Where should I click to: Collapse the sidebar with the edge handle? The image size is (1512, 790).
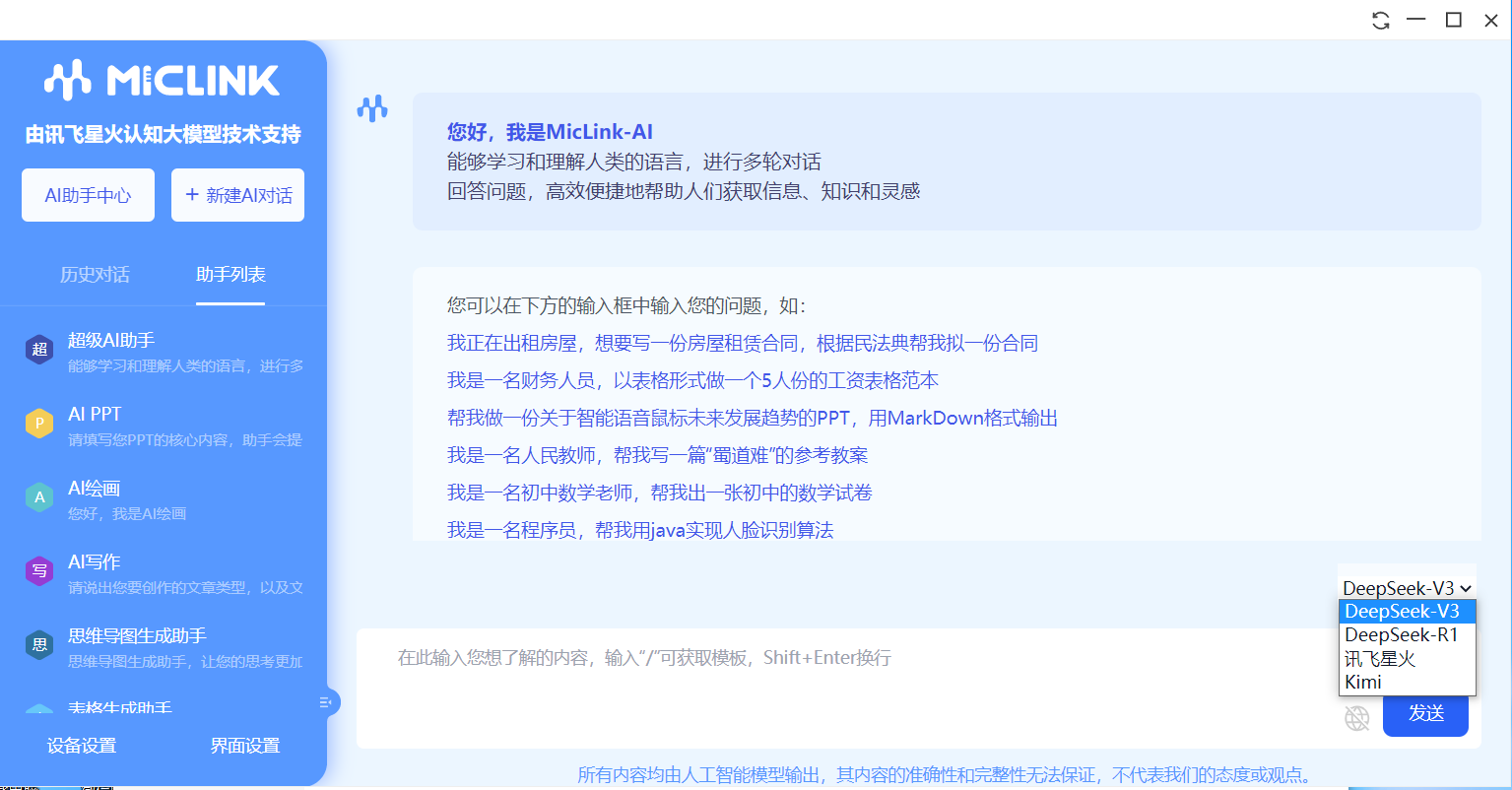click(x=327, y=702)
